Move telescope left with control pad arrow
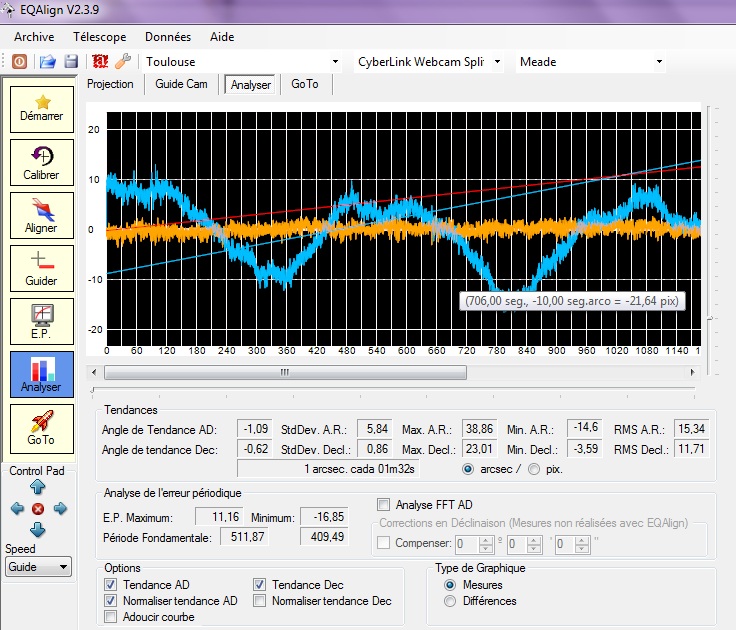This screenshot has height=630, width=736. click(x=17, y=508)
